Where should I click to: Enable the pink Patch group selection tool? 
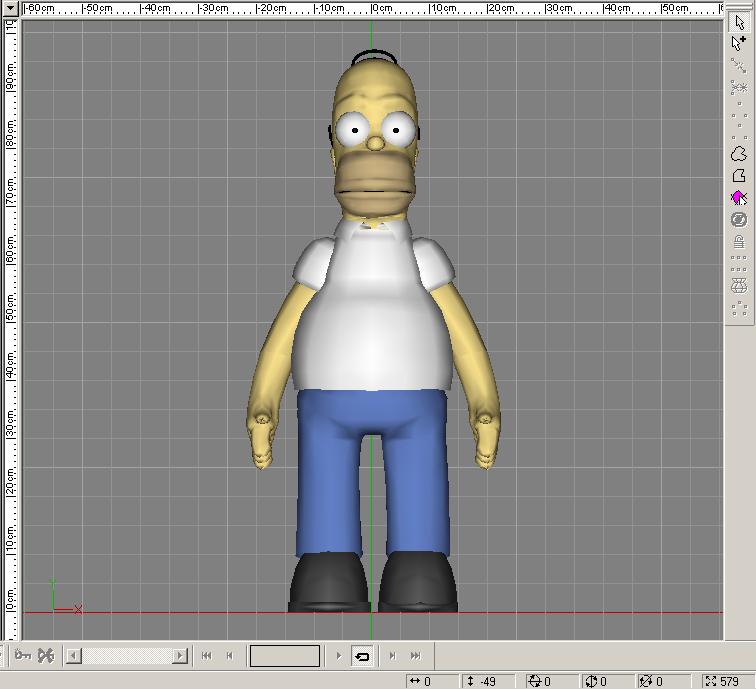pyautogui.click(x=739, y=198)
